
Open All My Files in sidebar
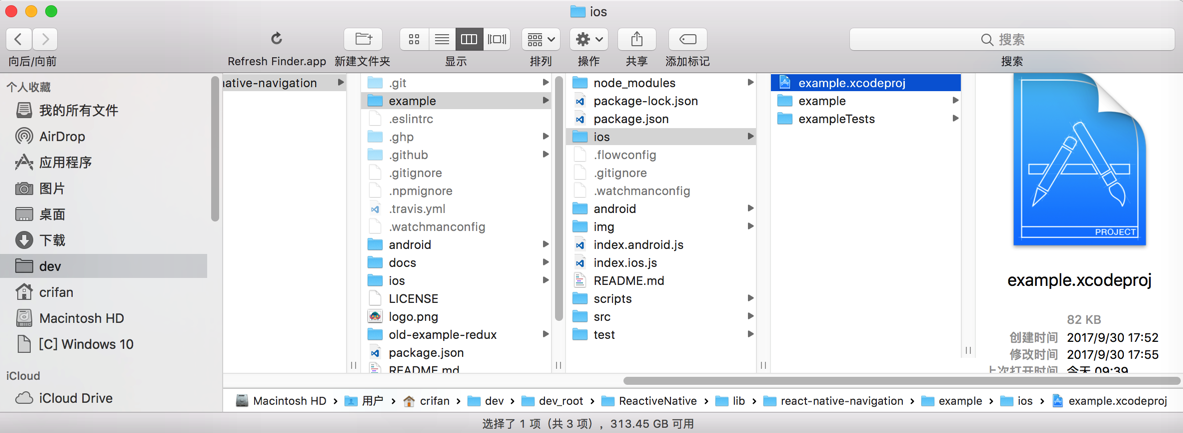(x=103, y=111)
